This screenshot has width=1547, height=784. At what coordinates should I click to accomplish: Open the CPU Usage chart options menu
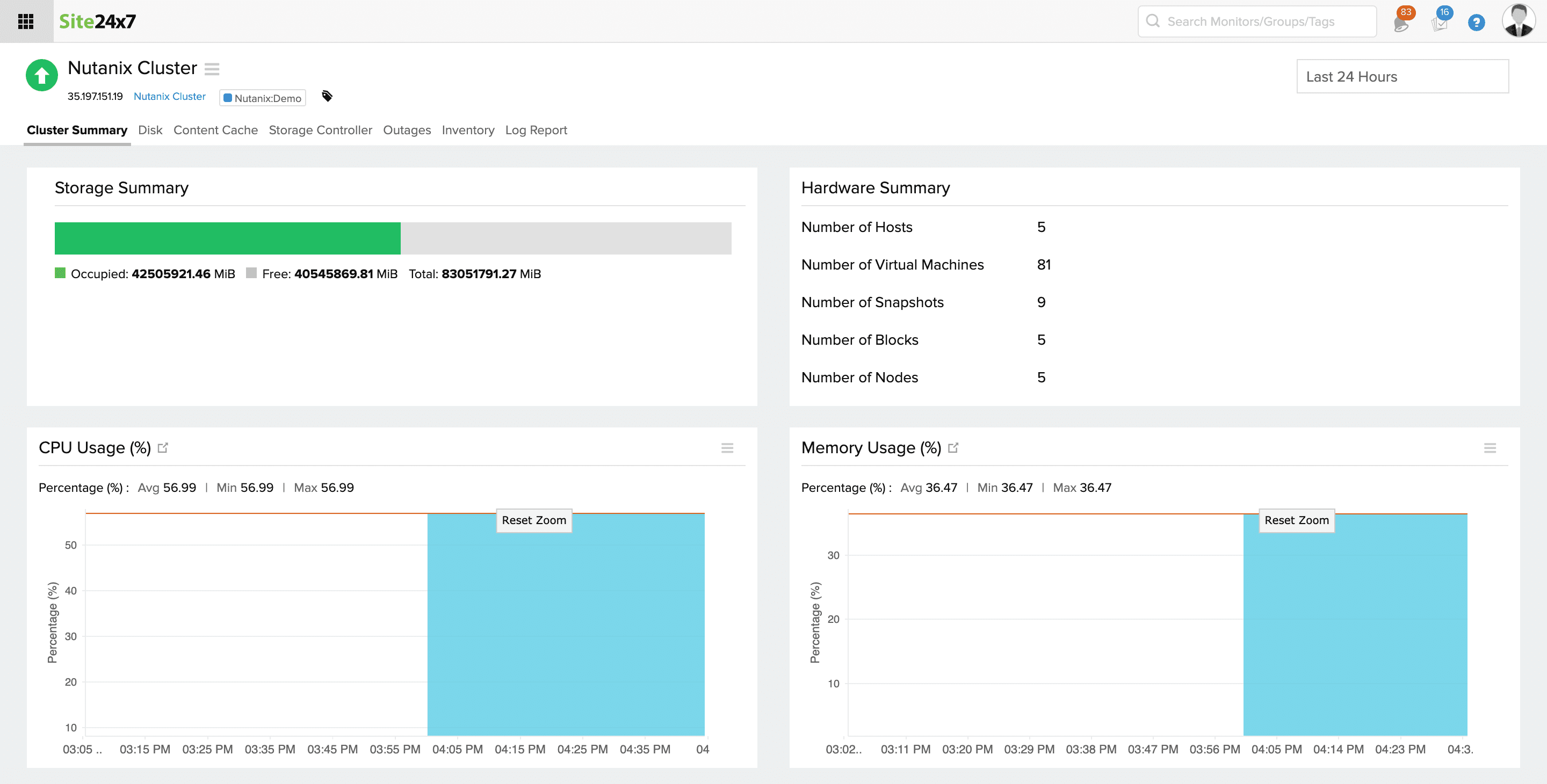(727, 448)
